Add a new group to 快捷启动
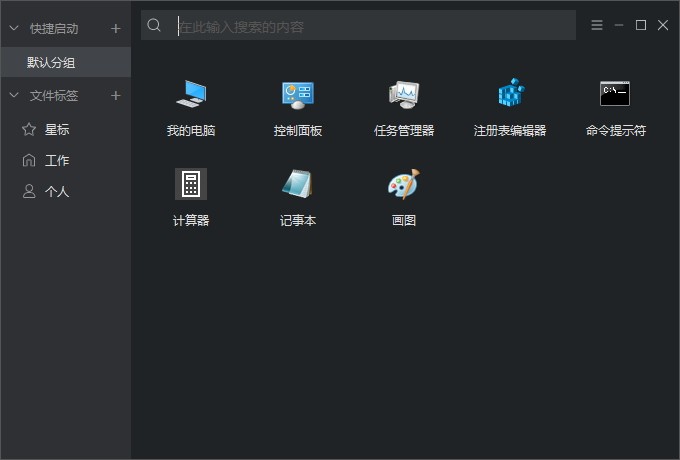Viewport: 680px width, 460px height. tap(115, 29)
